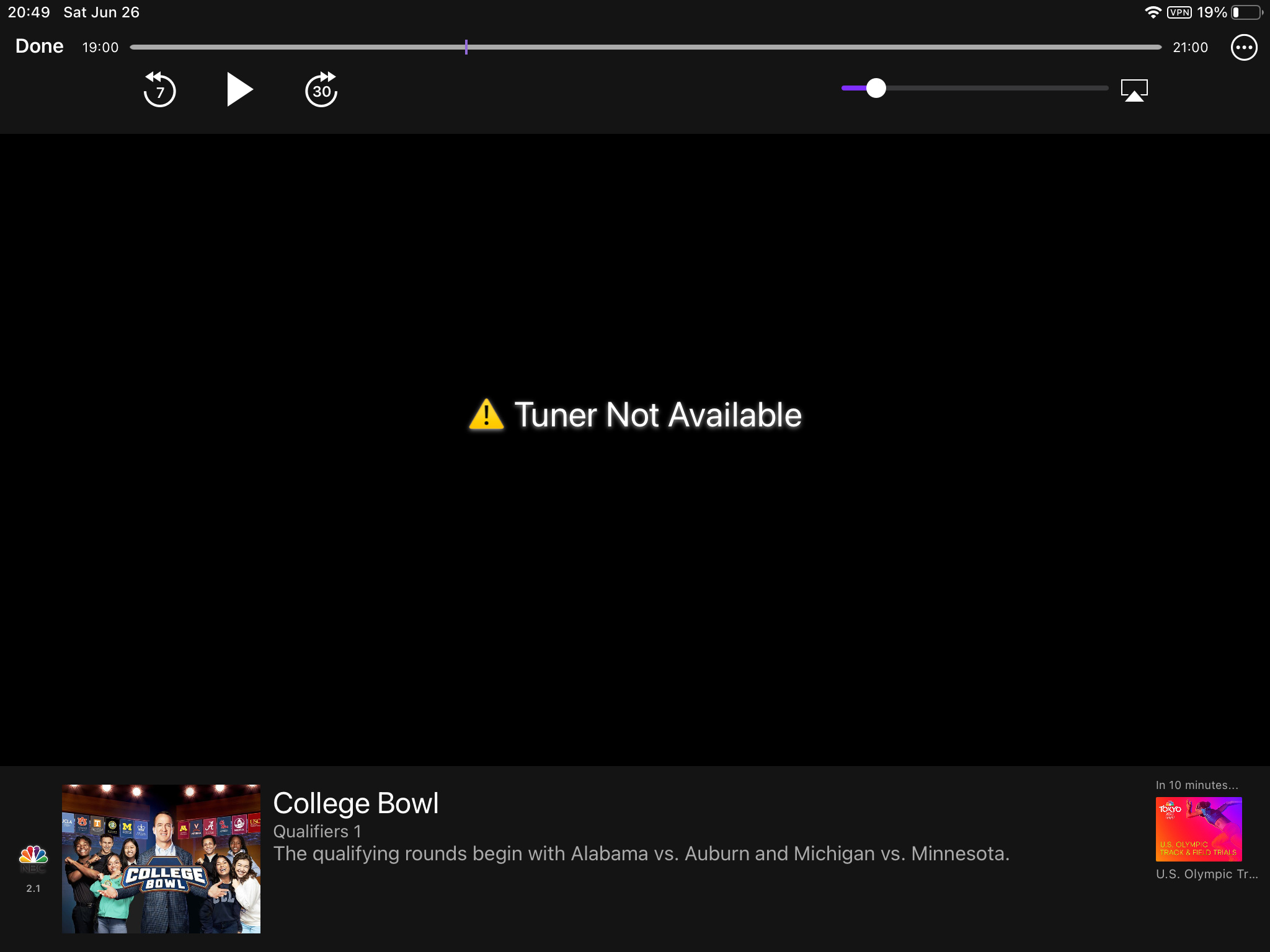Screen dimensions: 1270x952
Task: Click the episode description about qualifying rounds
Action: pos(641,853)
